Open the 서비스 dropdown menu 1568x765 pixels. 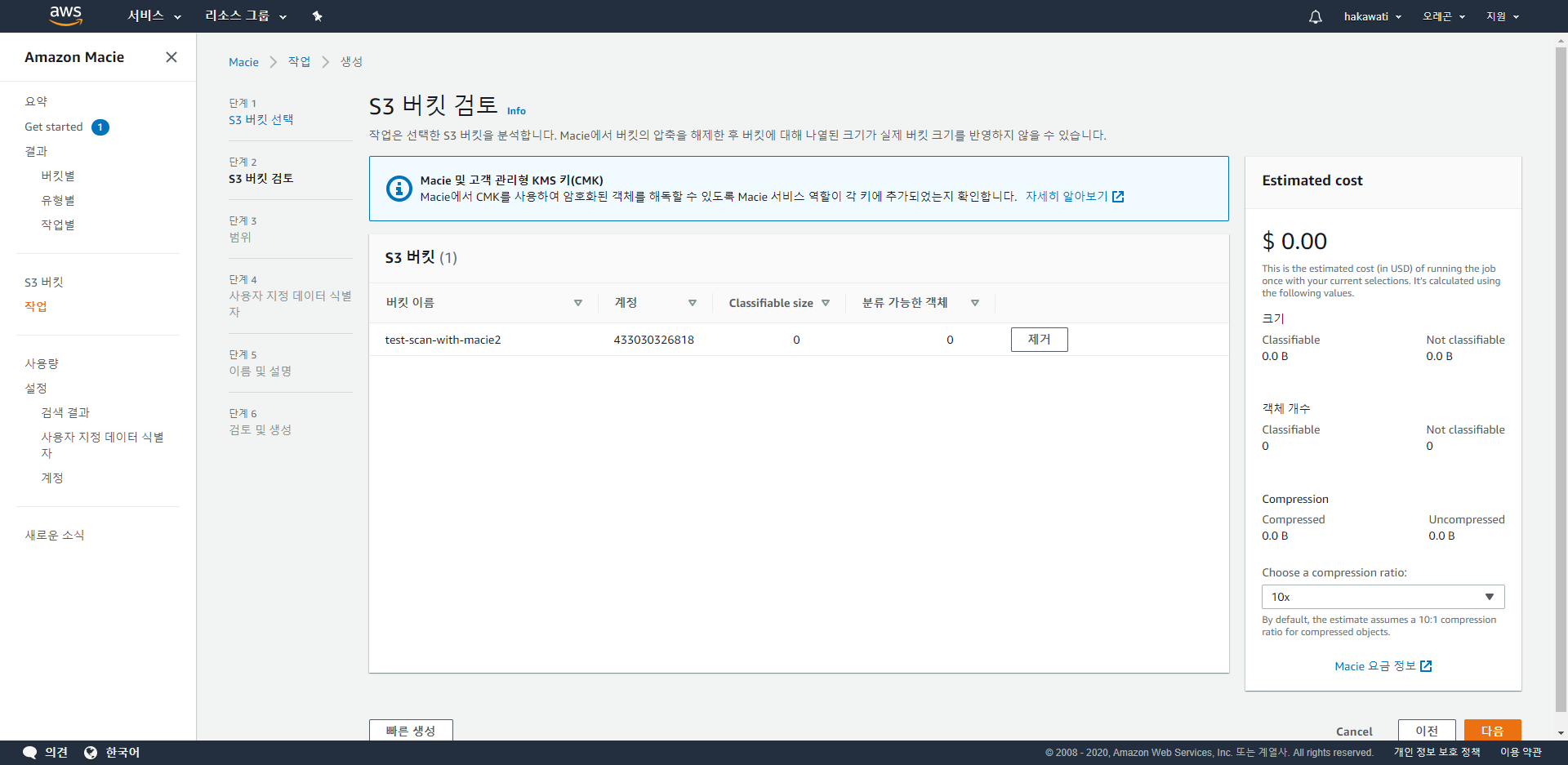pos(154,16)
